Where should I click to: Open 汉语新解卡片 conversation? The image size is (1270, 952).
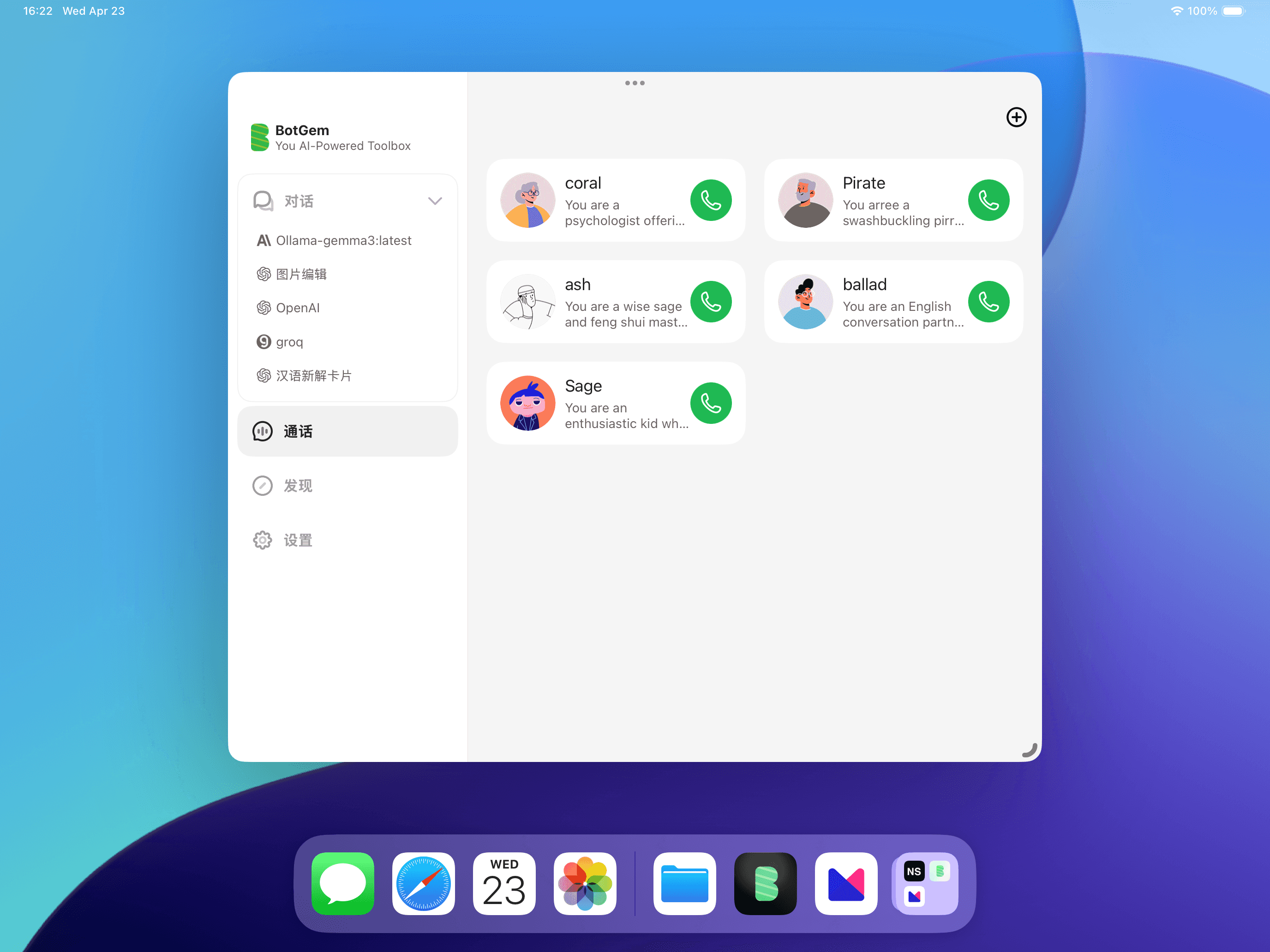(313, 376)
